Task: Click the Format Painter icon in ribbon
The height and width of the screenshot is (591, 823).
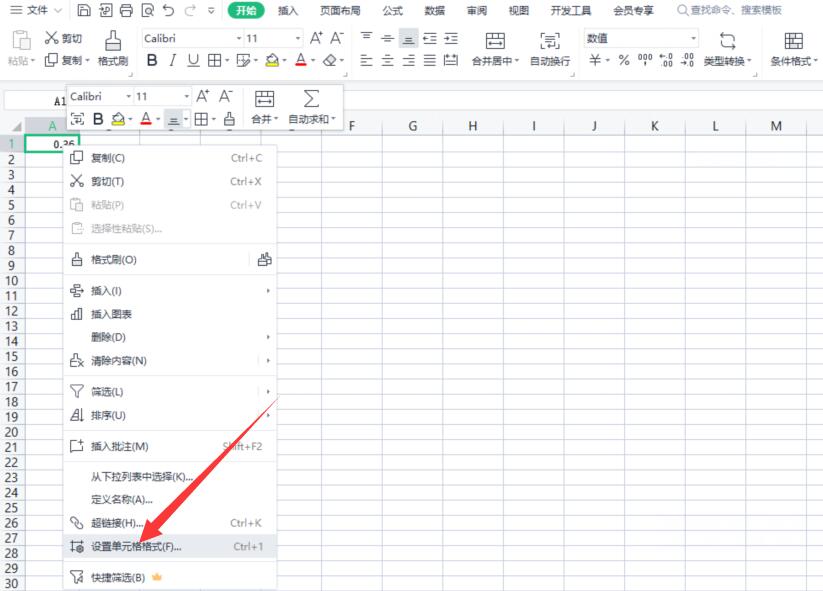Action: point(113,41)
